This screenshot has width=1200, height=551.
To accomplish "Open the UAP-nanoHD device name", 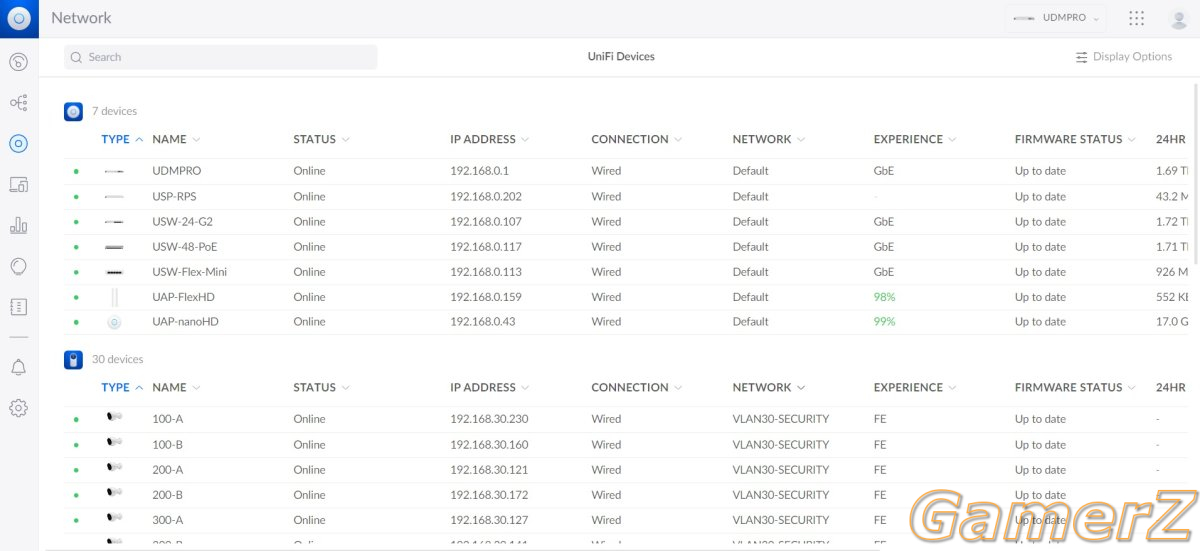I will tap(185, 322).
